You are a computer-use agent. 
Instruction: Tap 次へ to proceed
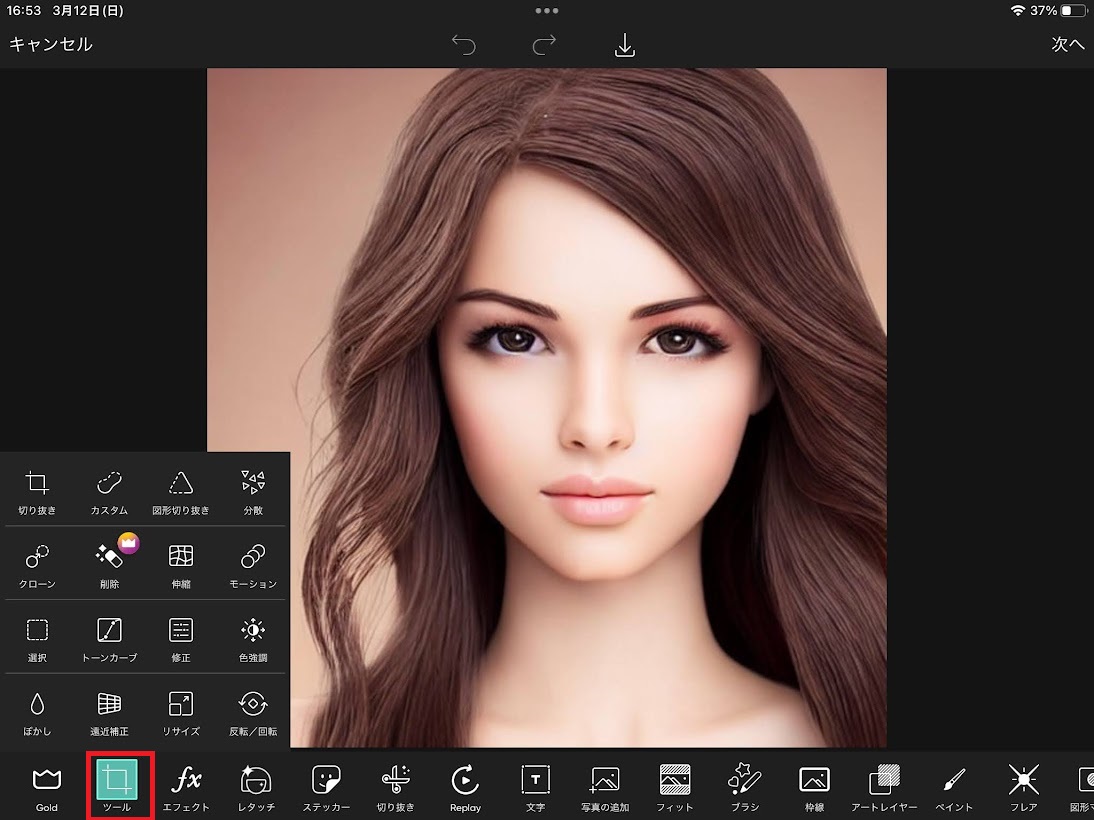[x=1067, y=45]
